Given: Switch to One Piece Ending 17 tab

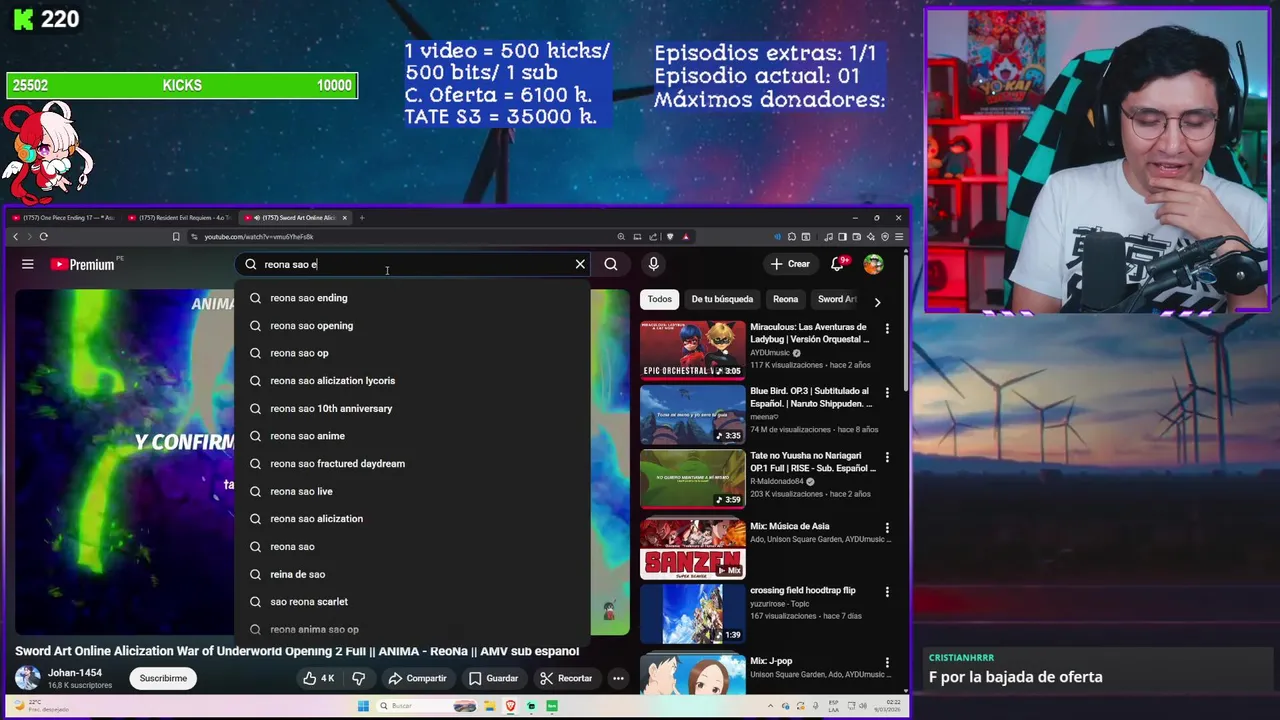Looking at the screenshot, I should [x=65, y=217].
